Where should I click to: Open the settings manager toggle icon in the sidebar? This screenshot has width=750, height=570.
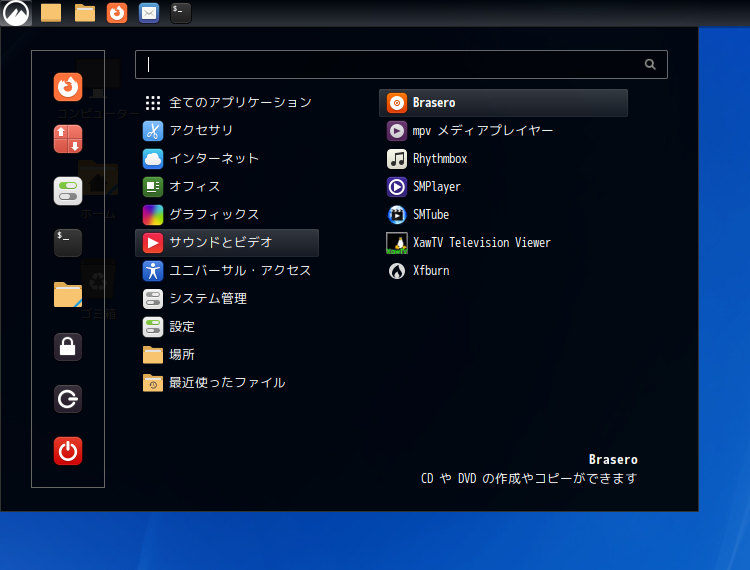click(x=68, y=191)
